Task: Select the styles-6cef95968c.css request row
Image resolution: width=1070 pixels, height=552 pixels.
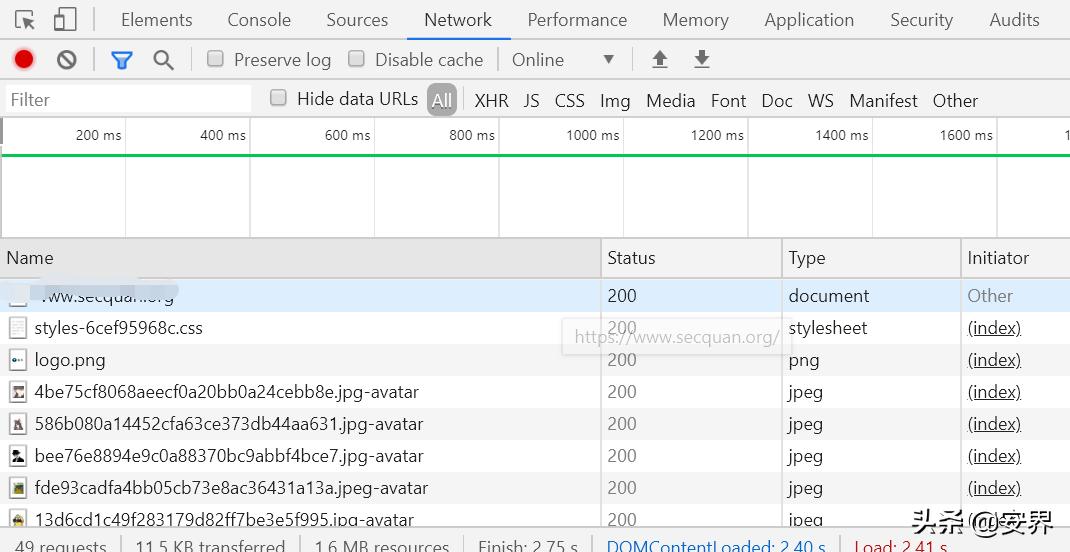Action: (118, 328)
